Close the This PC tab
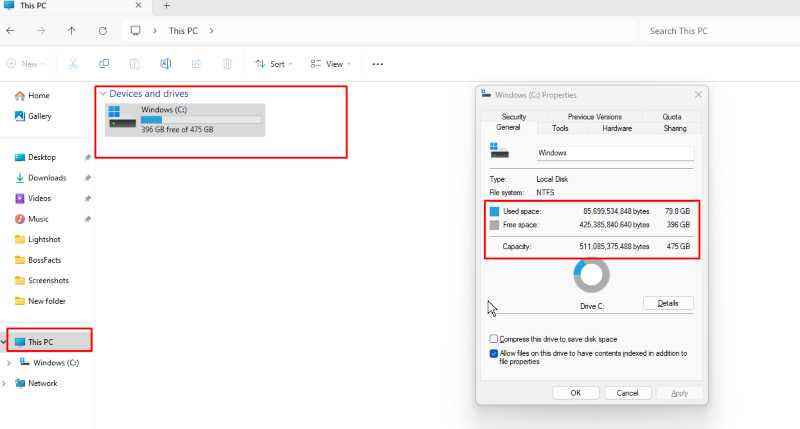This screenshot has width=800, height=429. 138,5
